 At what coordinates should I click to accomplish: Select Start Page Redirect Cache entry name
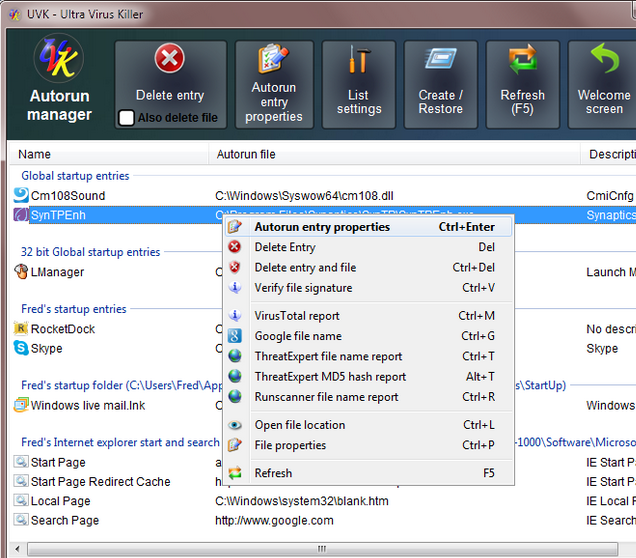[x=101, y=481]
